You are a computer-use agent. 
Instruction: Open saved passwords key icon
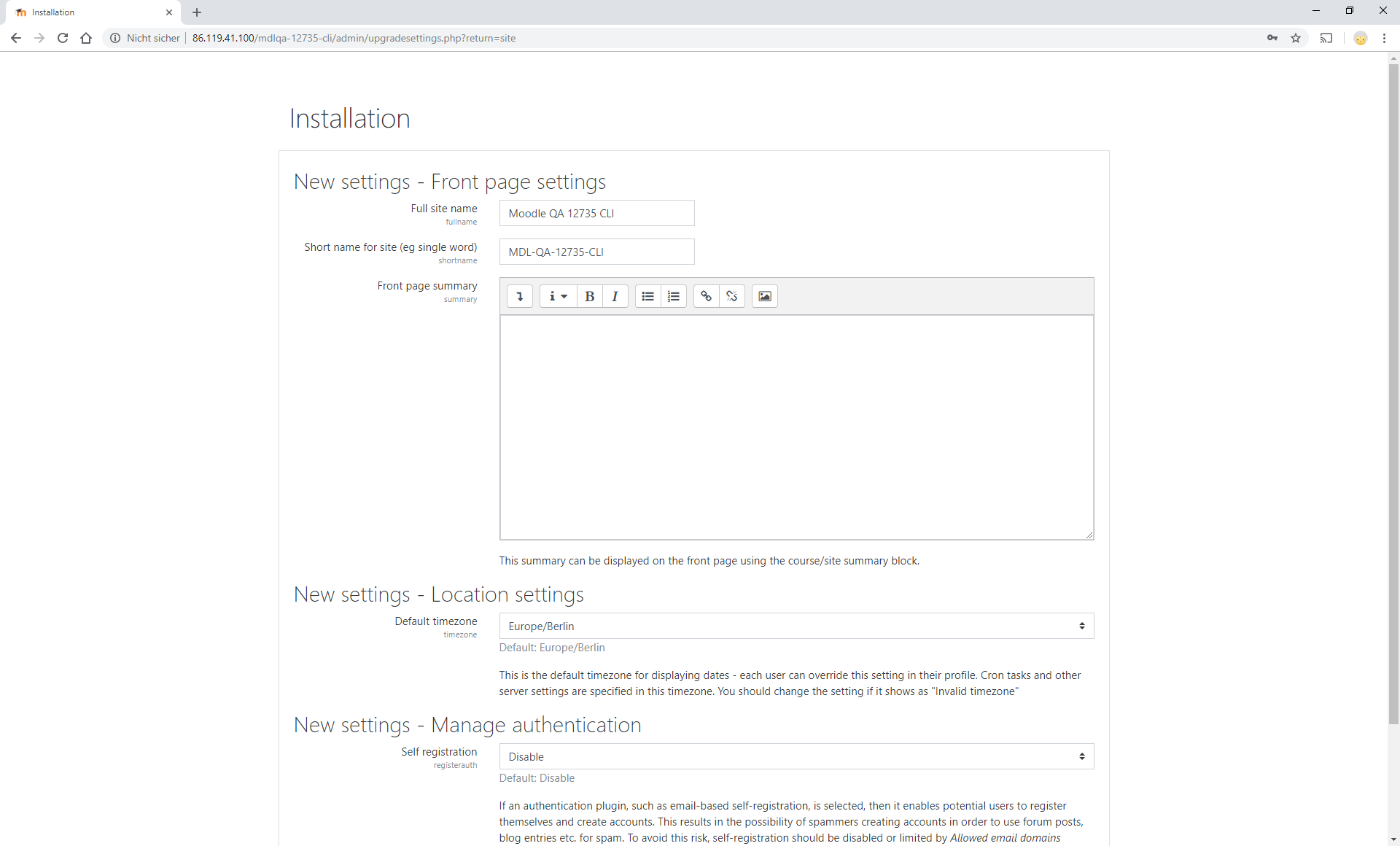[x=1272, y=38]
